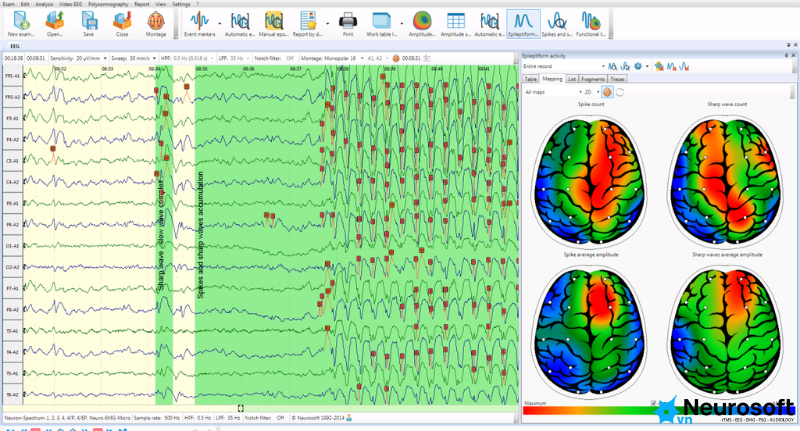This screenshot has width=800, height=431.
Task: Click the FP1-A1 channel label
Action: pyautogui.click(x=12, y=75)
